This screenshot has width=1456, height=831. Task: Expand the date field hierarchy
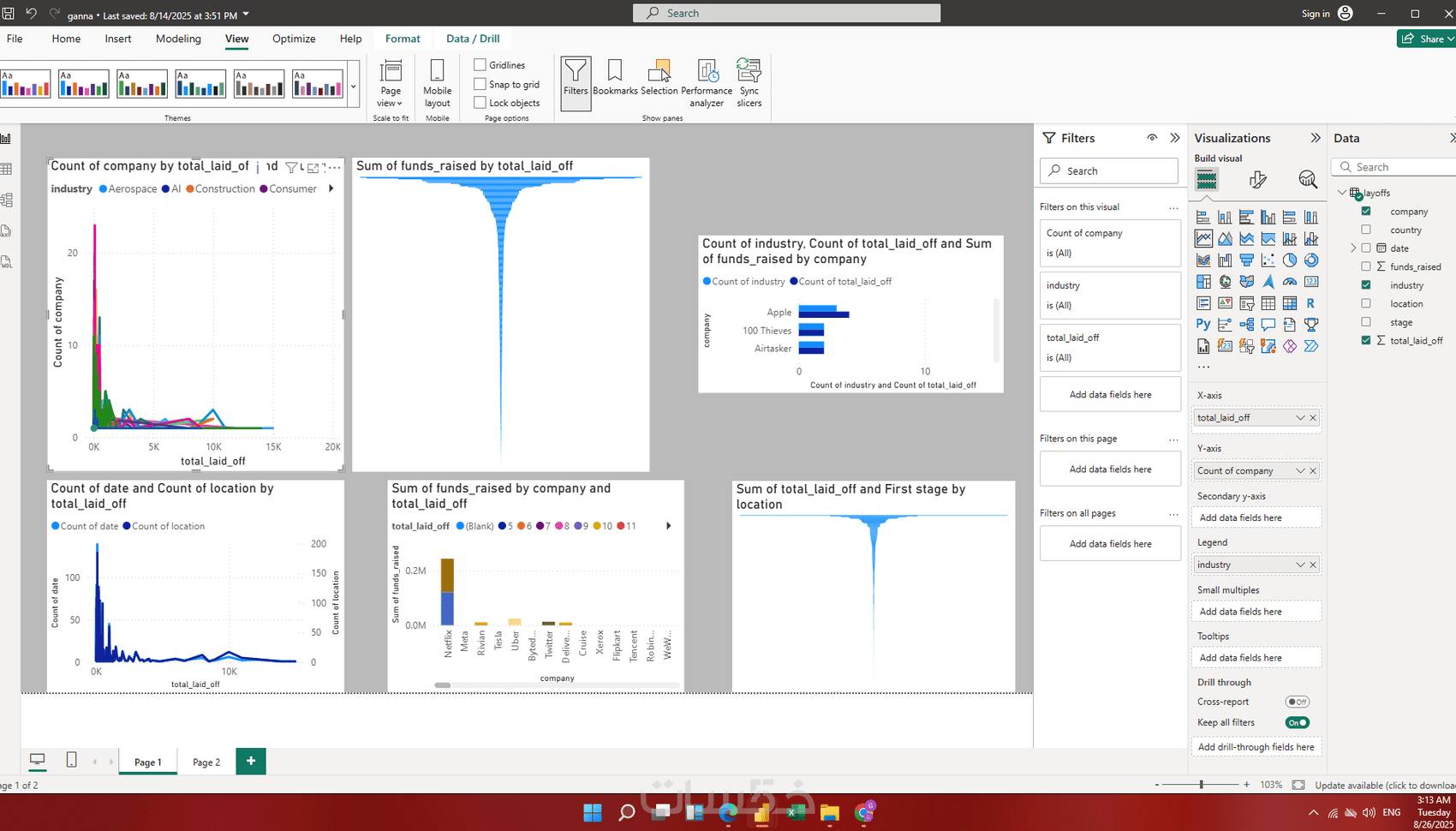click(x=1353, y=248)
